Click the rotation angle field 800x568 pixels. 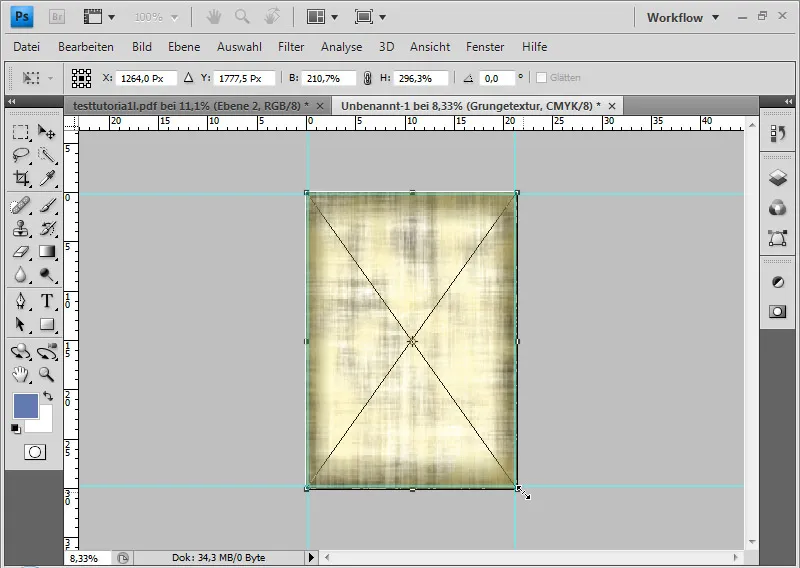click(497, 78)
